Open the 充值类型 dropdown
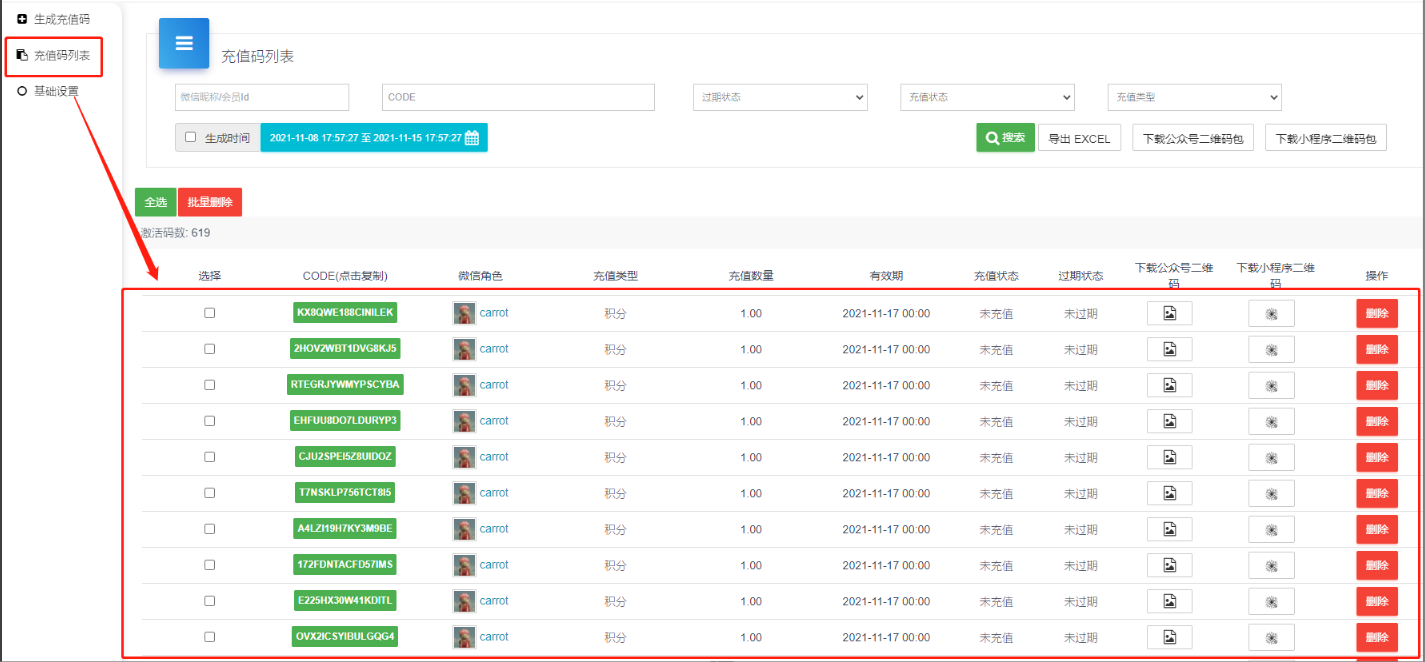The height and width of the screenshot is (662, 1425). tap(1194, 97)
